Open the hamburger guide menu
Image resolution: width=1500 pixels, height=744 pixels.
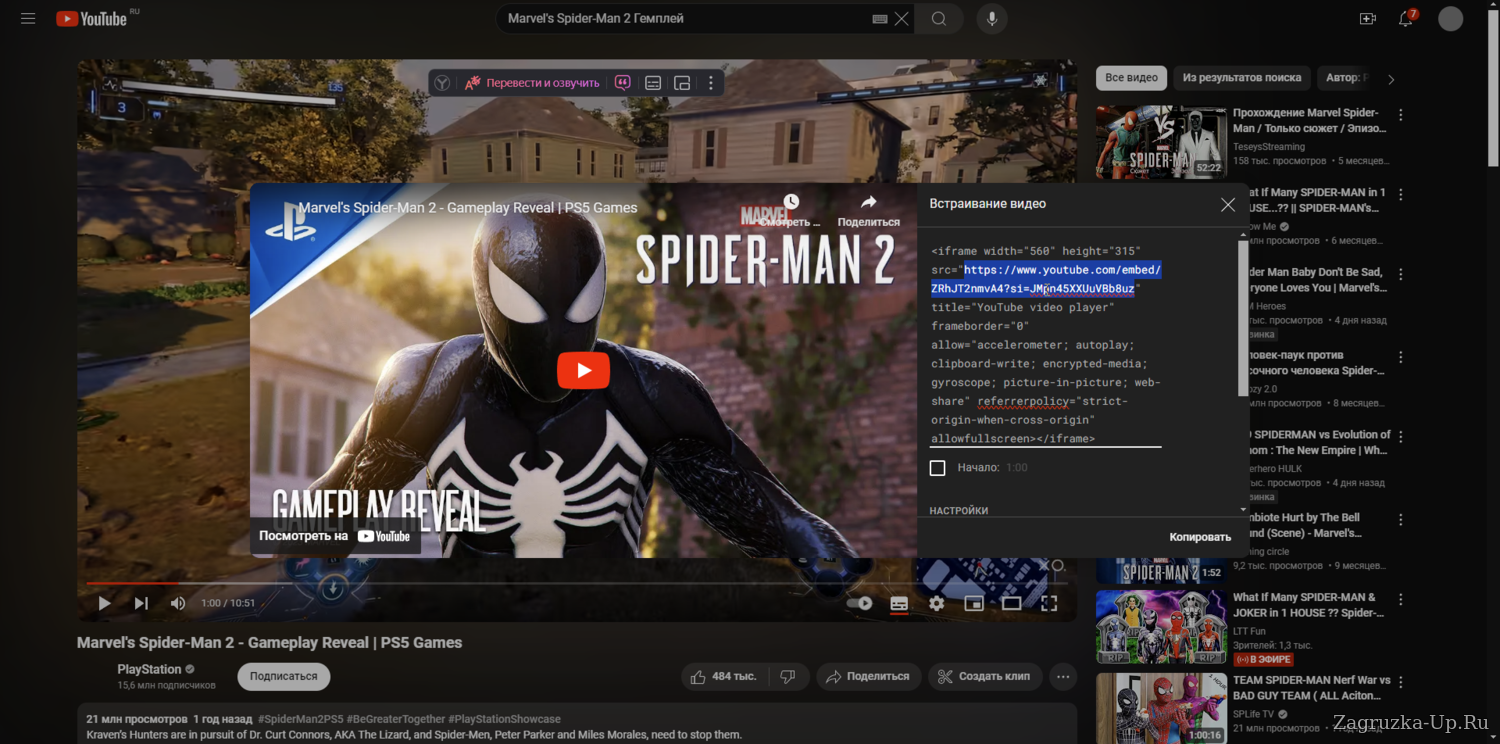click(x=28, y=19)
